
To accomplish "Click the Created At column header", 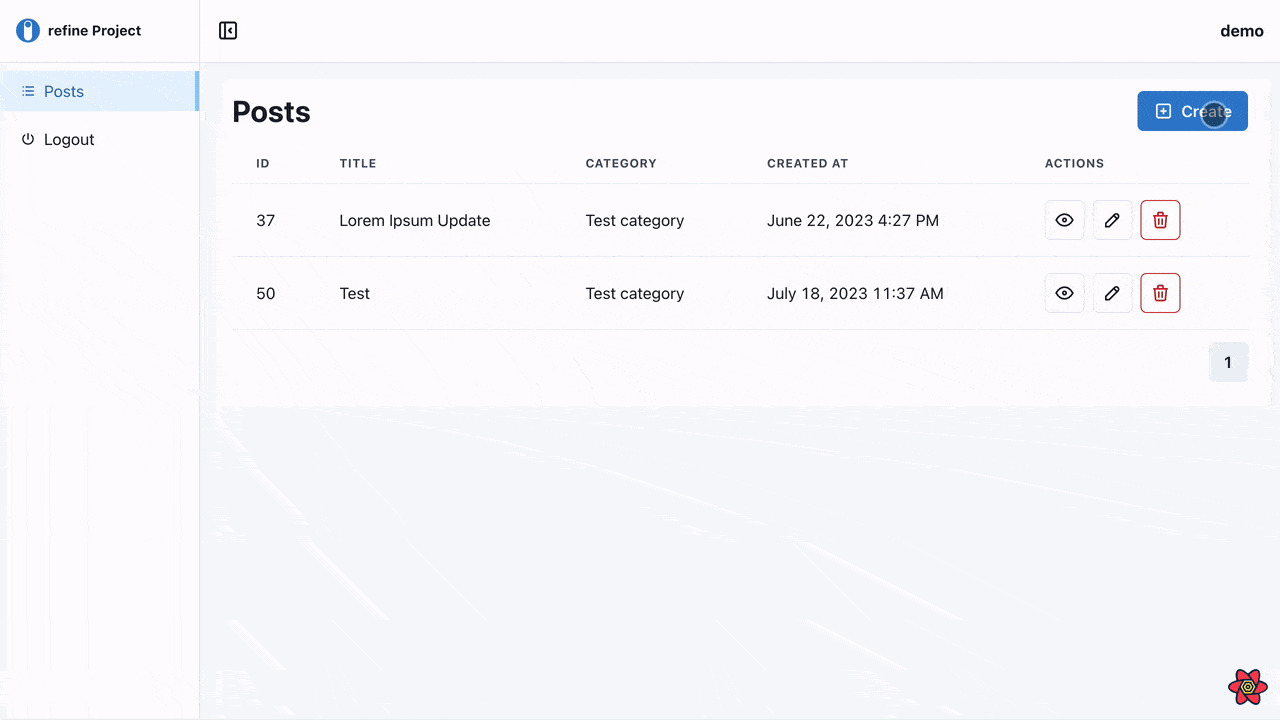I will coord(807,163).
